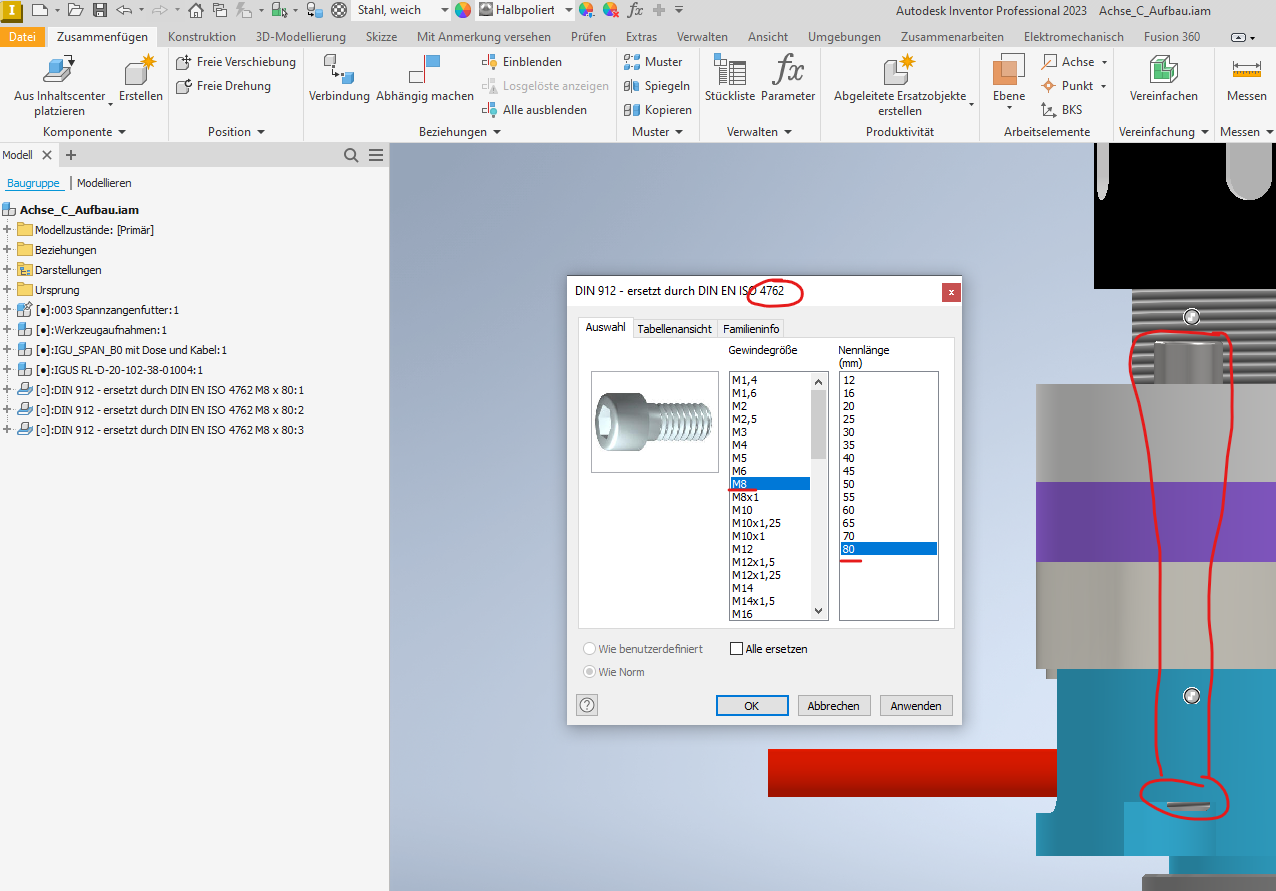Start the Abhängig machen constraint tool
The height and width of the screenshot is (891, 1276).
(425, 80)
